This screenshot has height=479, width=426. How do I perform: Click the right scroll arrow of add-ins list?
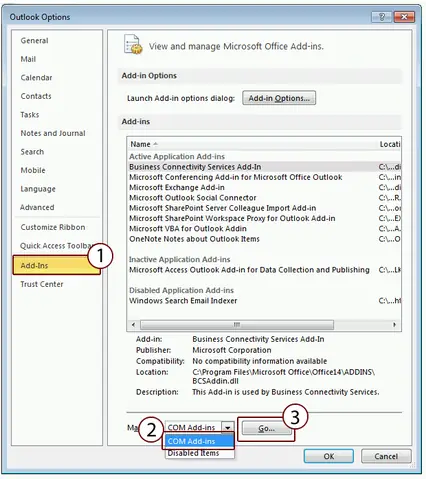395,324
